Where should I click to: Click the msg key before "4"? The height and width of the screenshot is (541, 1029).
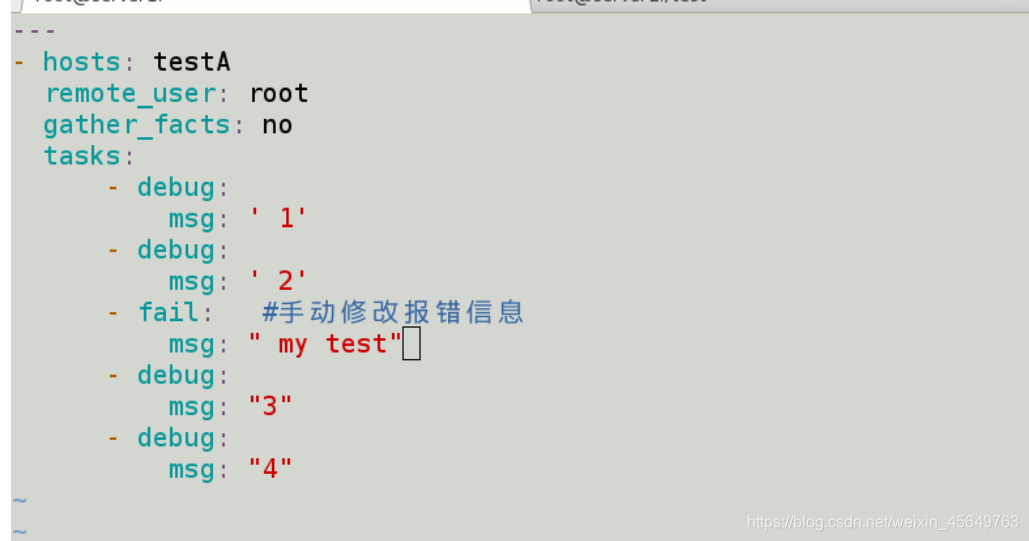point(198,471)
